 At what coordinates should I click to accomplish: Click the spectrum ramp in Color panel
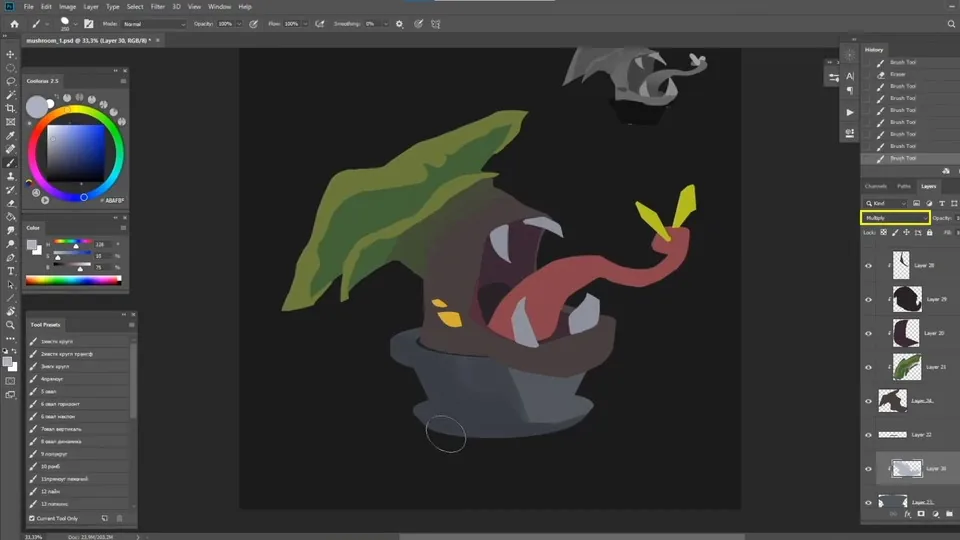73,280
